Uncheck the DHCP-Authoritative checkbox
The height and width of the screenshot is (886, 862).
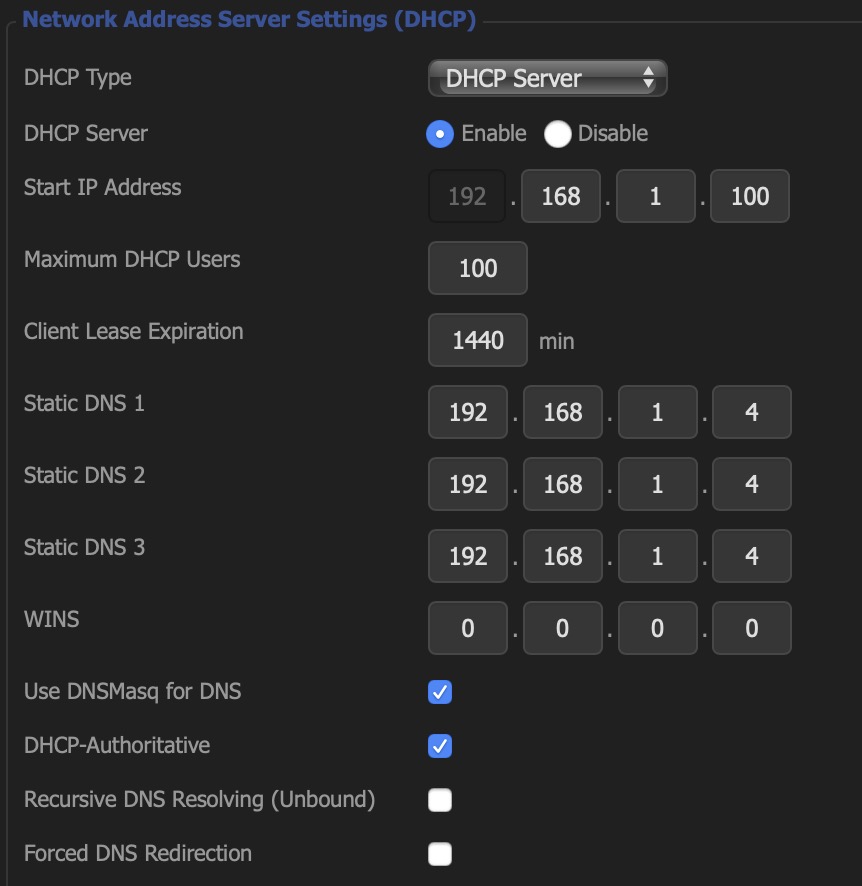point(440,746)
